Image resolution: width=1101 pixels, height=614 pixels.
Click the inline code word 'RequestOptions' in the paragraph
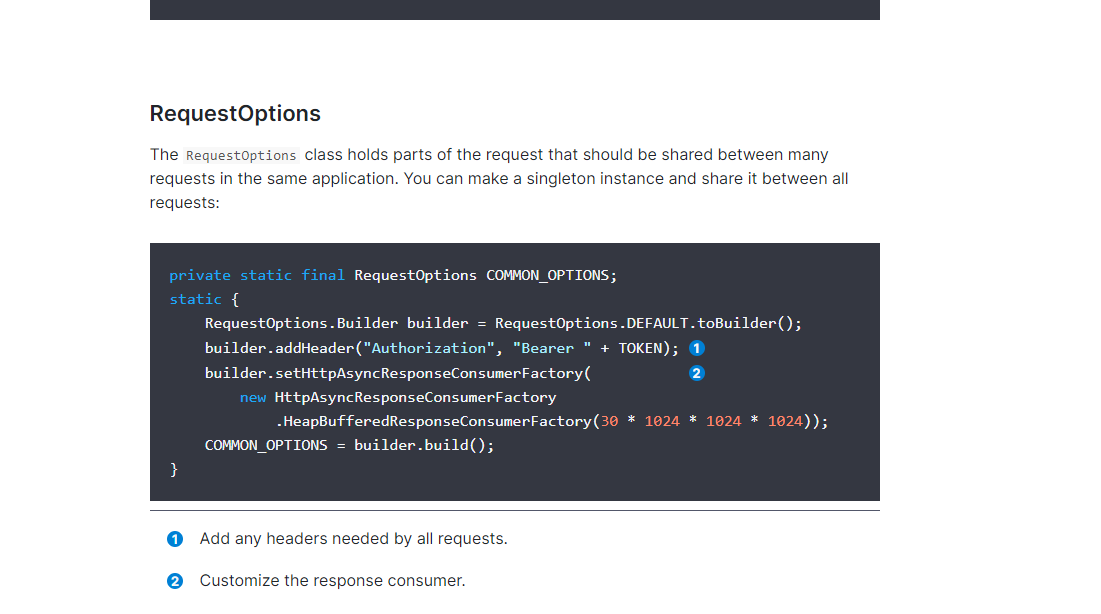pos(242,155)
